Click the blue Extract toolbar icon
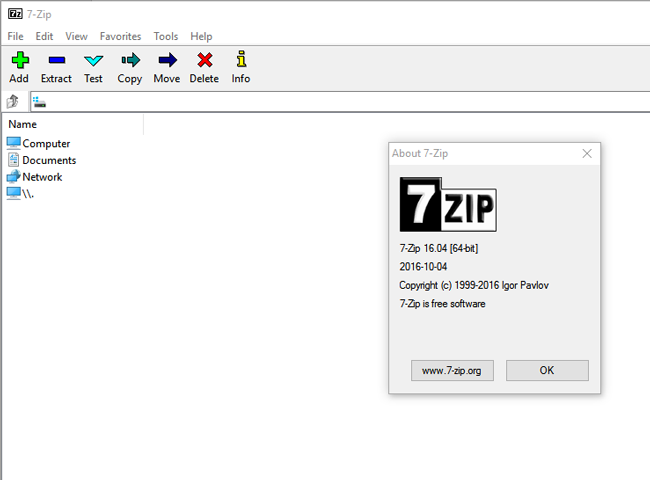The height and width of the screenshot is (480, 650). pyautogui.click(x=56, y=60)
